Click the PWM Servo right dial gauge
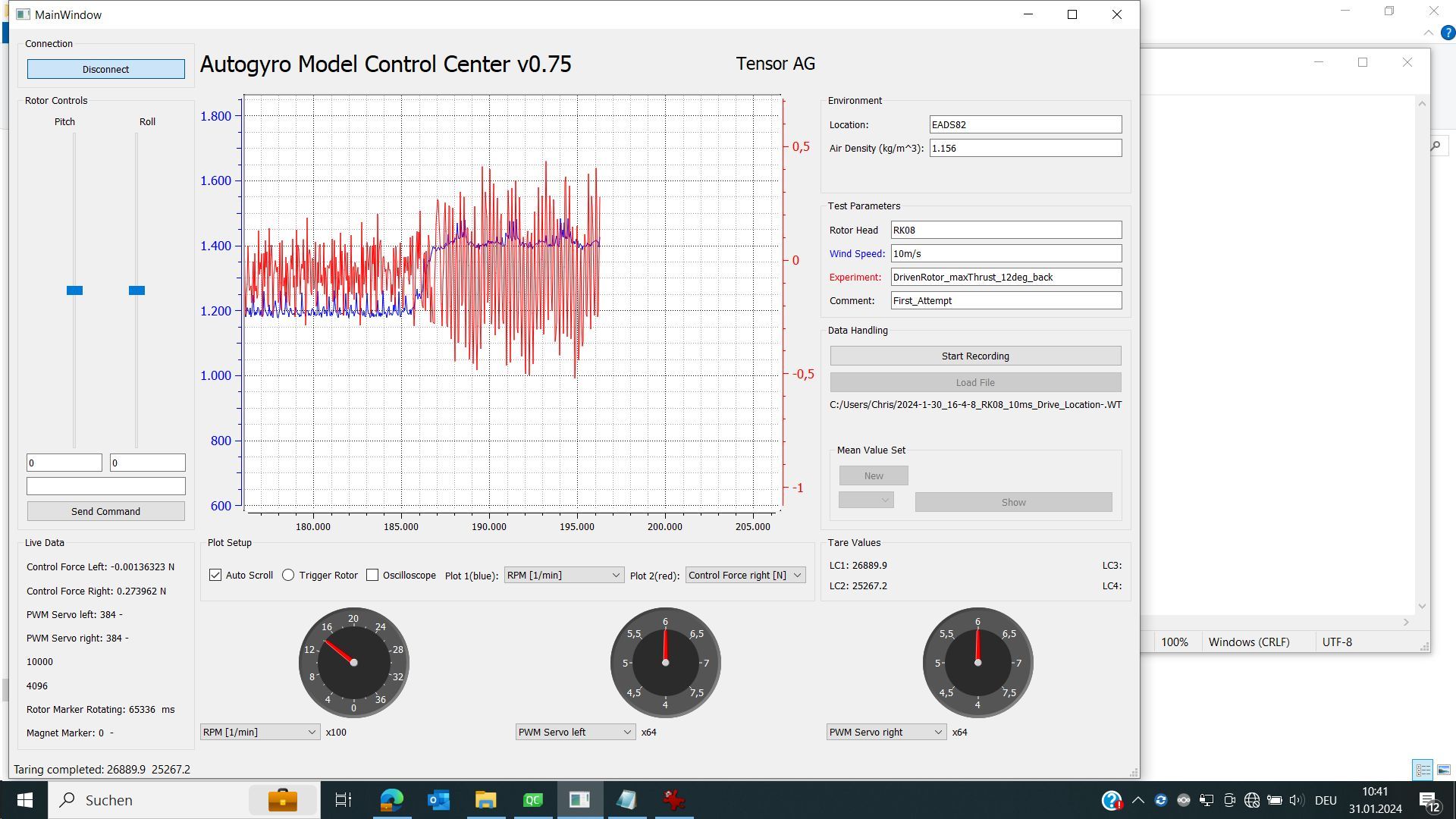The height and width of the screenshot is (819, 1456). (x=977, y=663)
